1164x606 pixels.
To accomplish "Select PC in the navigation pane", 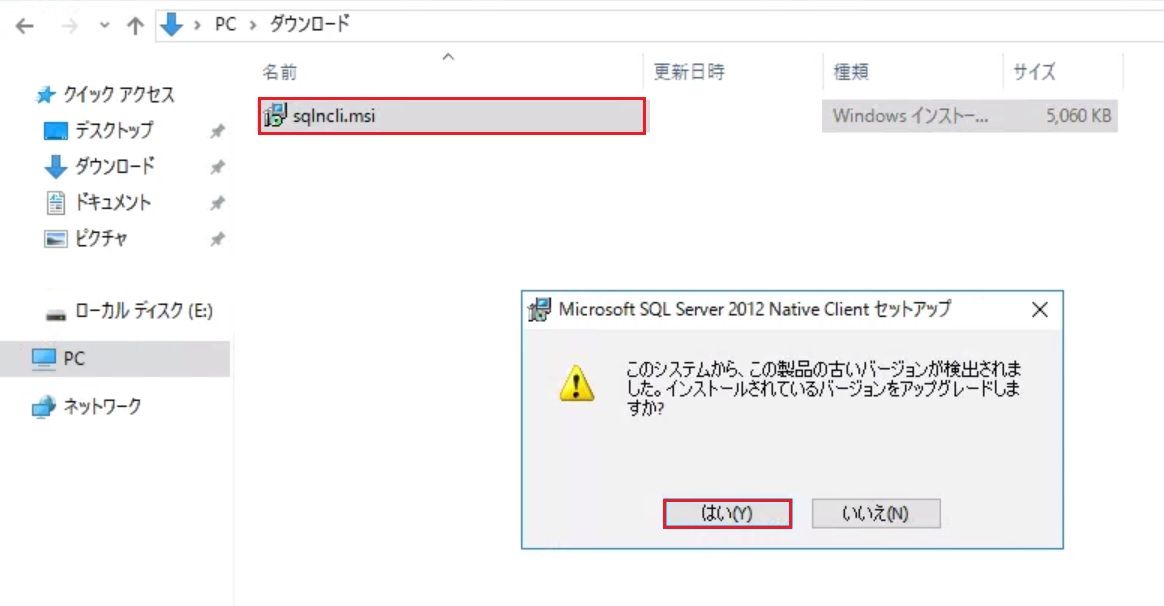I will coord(74,359).
